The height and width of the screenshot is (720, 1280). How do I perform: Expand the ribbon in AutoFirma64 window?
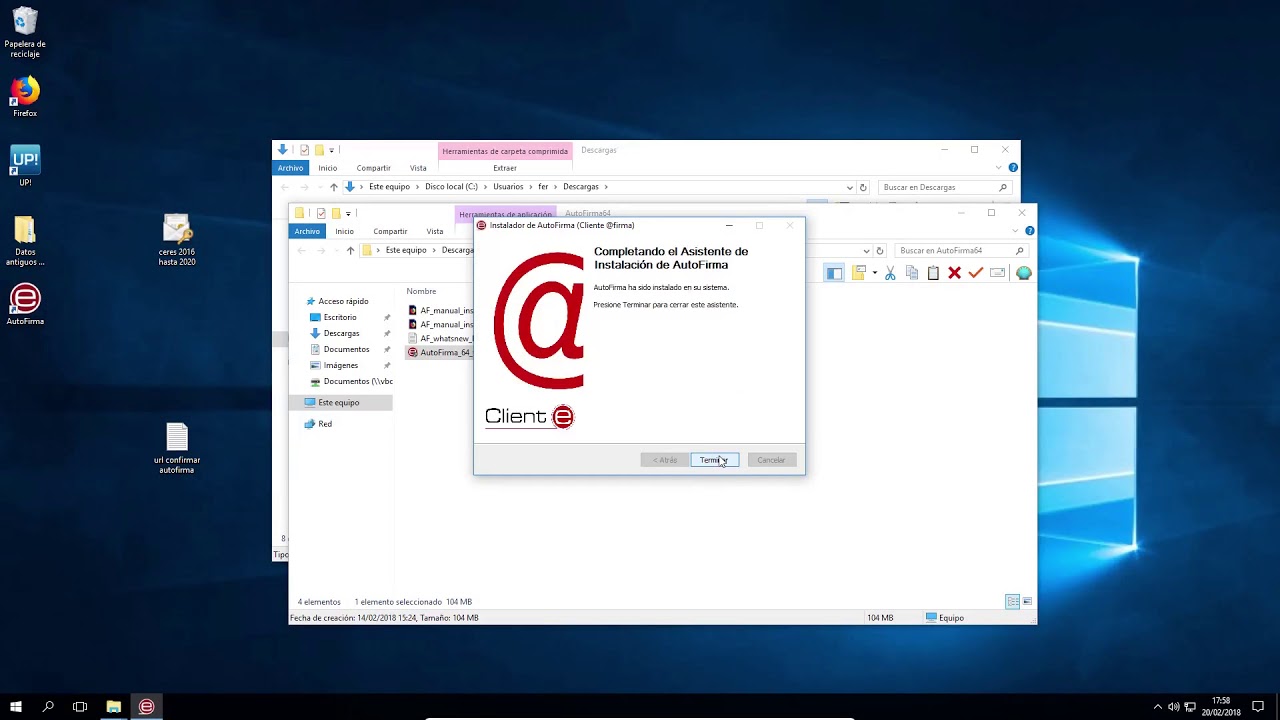(1015, 231)
